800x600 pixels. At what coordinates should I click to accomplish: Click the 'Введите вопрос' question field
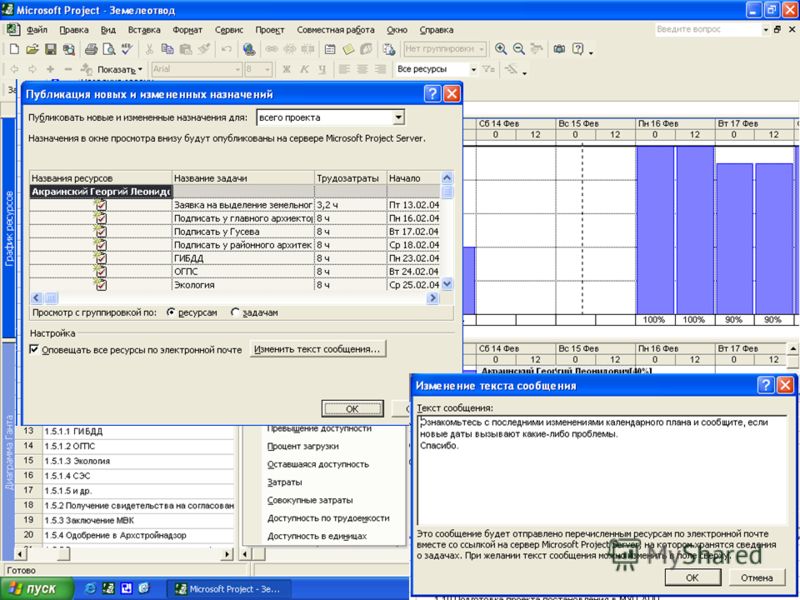[708, 30]
